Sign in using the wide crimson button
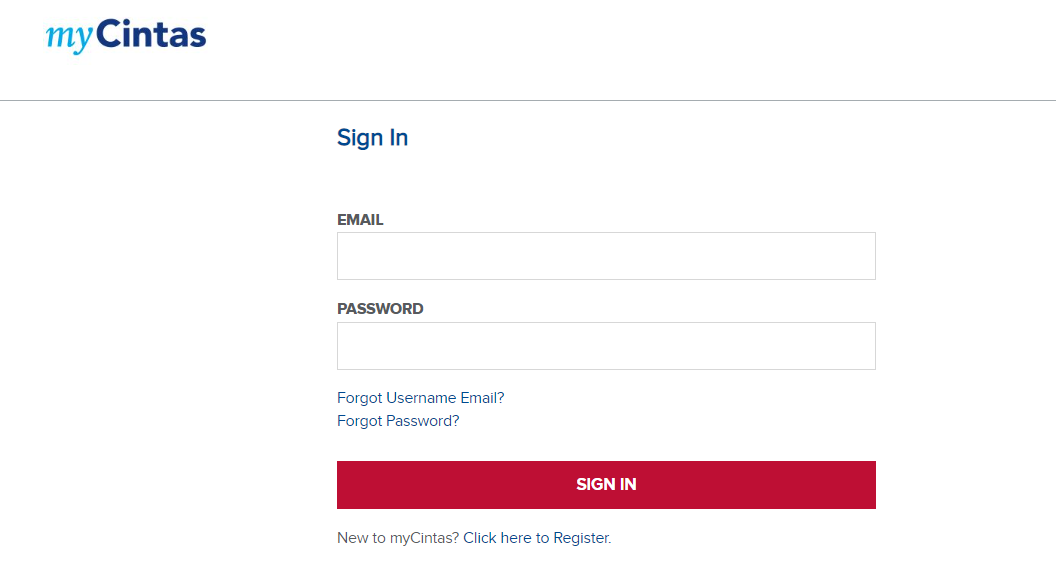The width and height of the screenshot is (1056, 564). point(606,484)
